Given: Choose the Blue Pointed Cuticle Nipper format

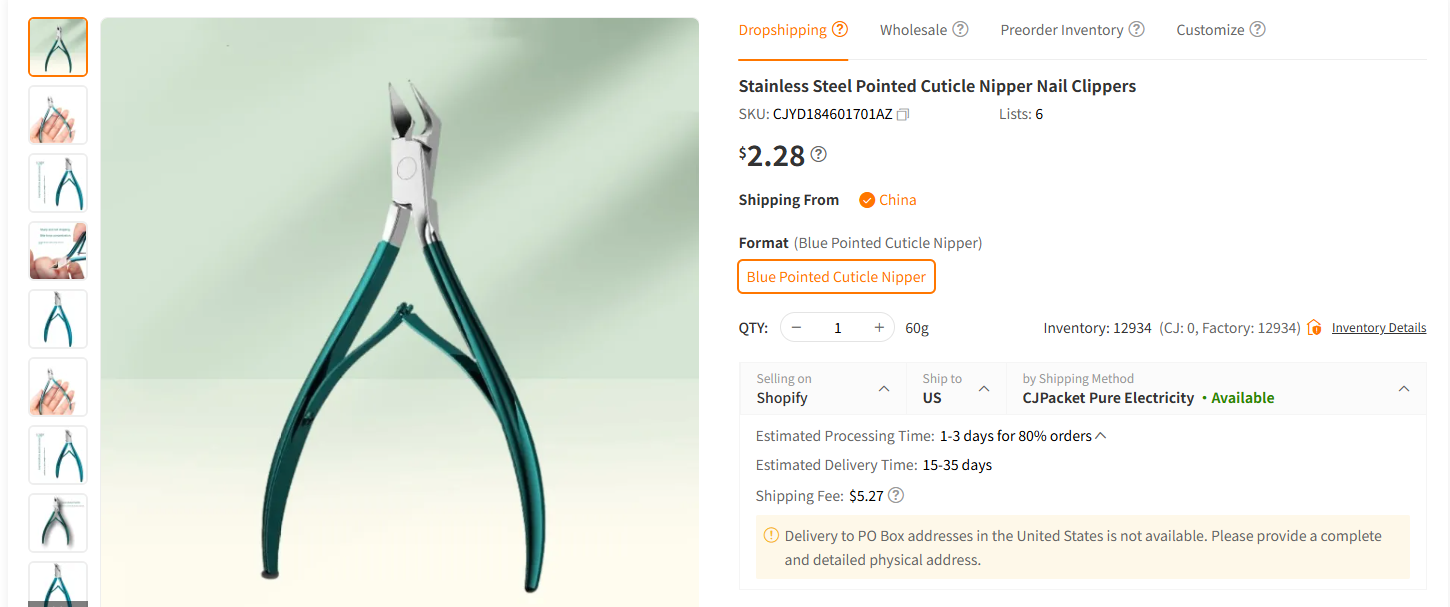Looking at the screenshot, I should tap(836, 277).
